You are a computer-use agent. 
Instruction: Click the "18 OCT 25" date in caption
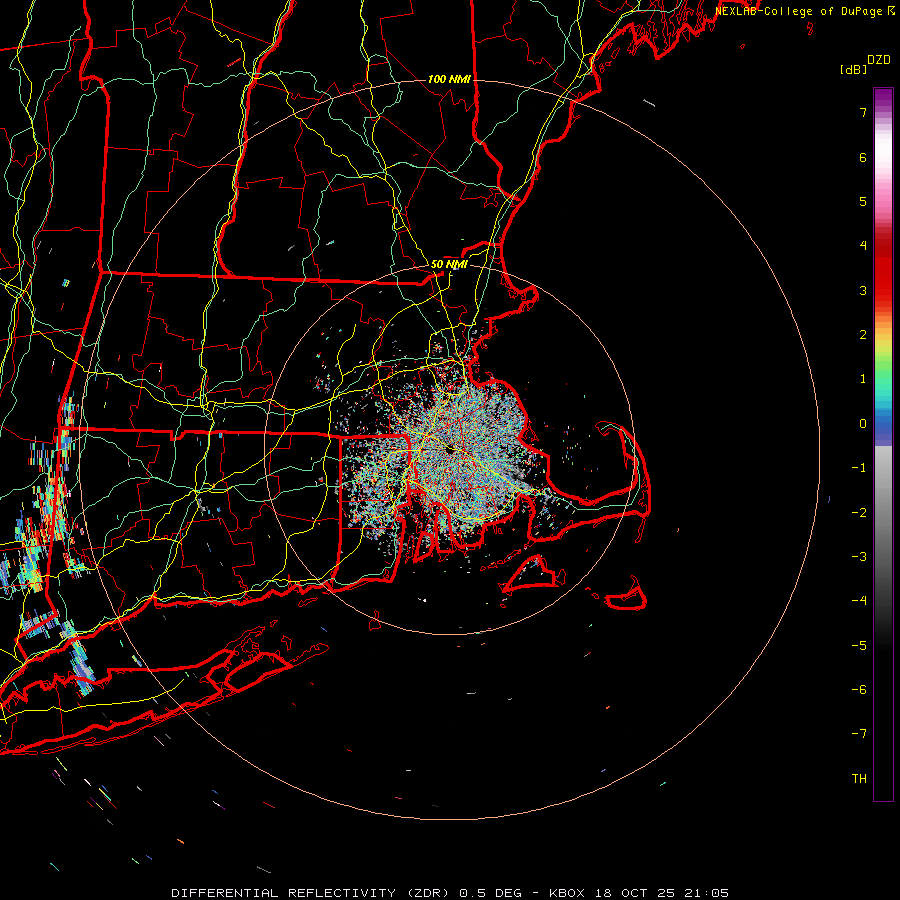[634, 893]
